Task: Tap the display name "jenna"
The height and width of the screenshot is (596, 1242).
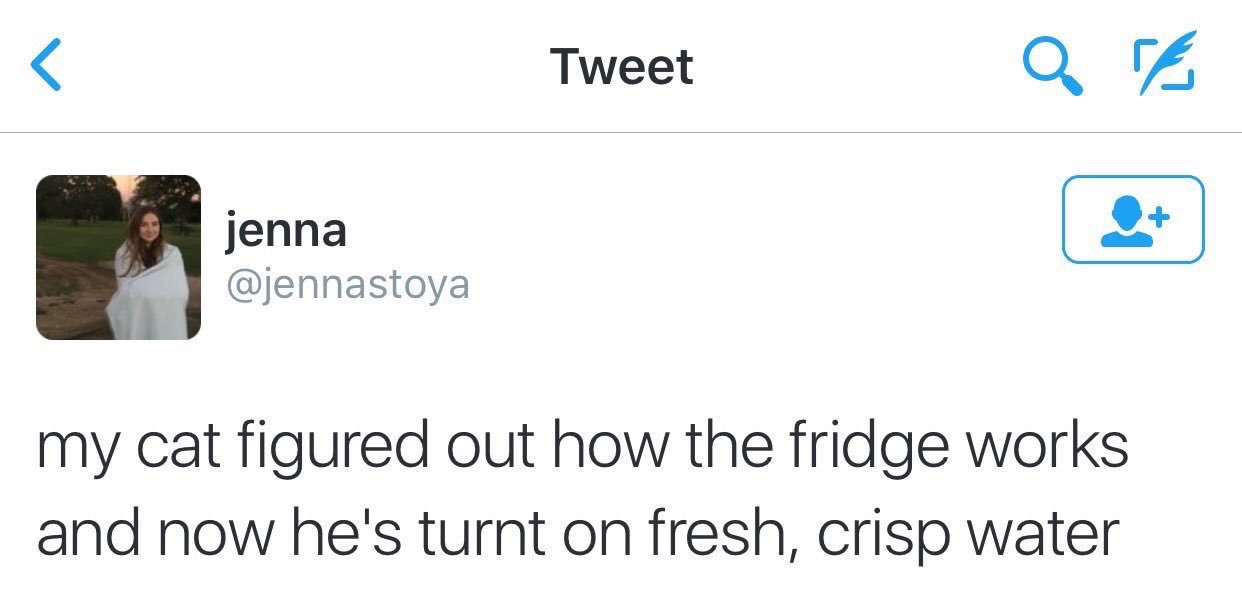Action: click(286, 231)
